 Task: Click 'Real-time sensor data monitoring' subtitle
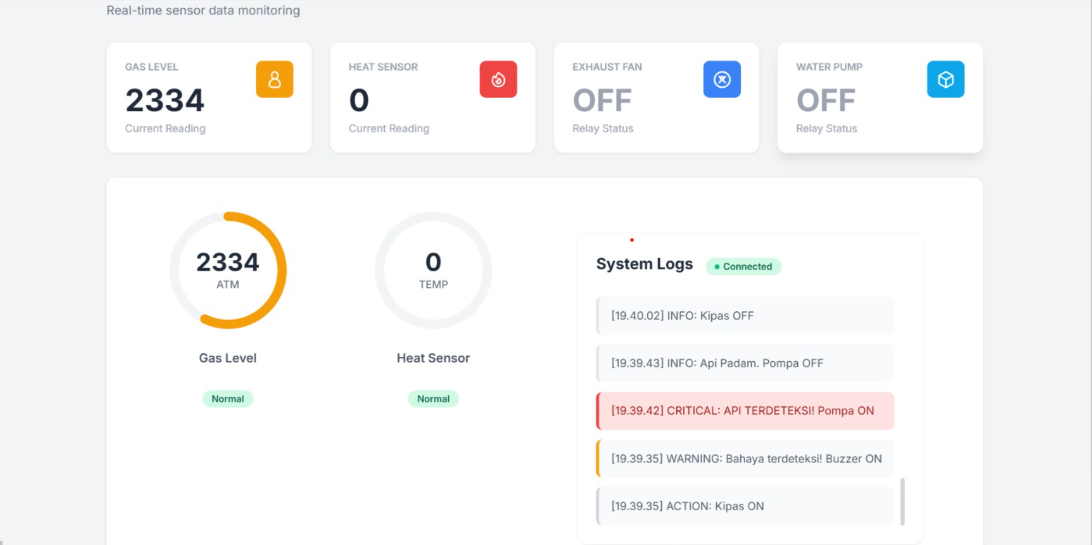click(x=203, y=11)
